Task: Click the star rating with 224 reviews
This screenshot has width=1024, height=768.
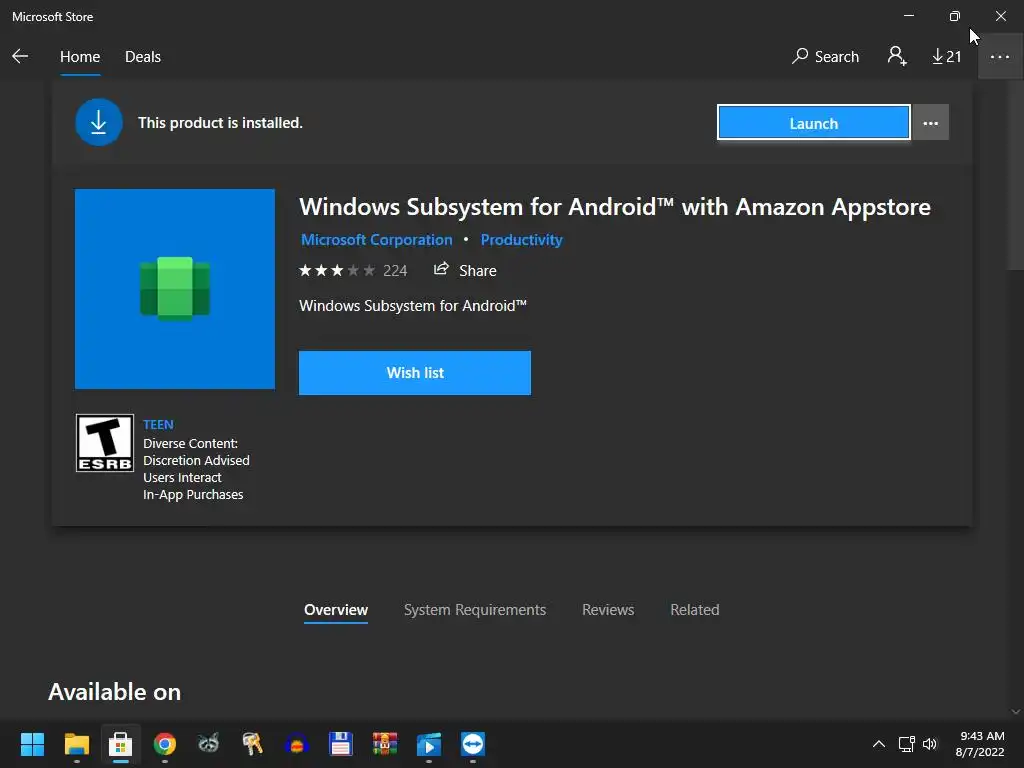Action: (353, 270)
